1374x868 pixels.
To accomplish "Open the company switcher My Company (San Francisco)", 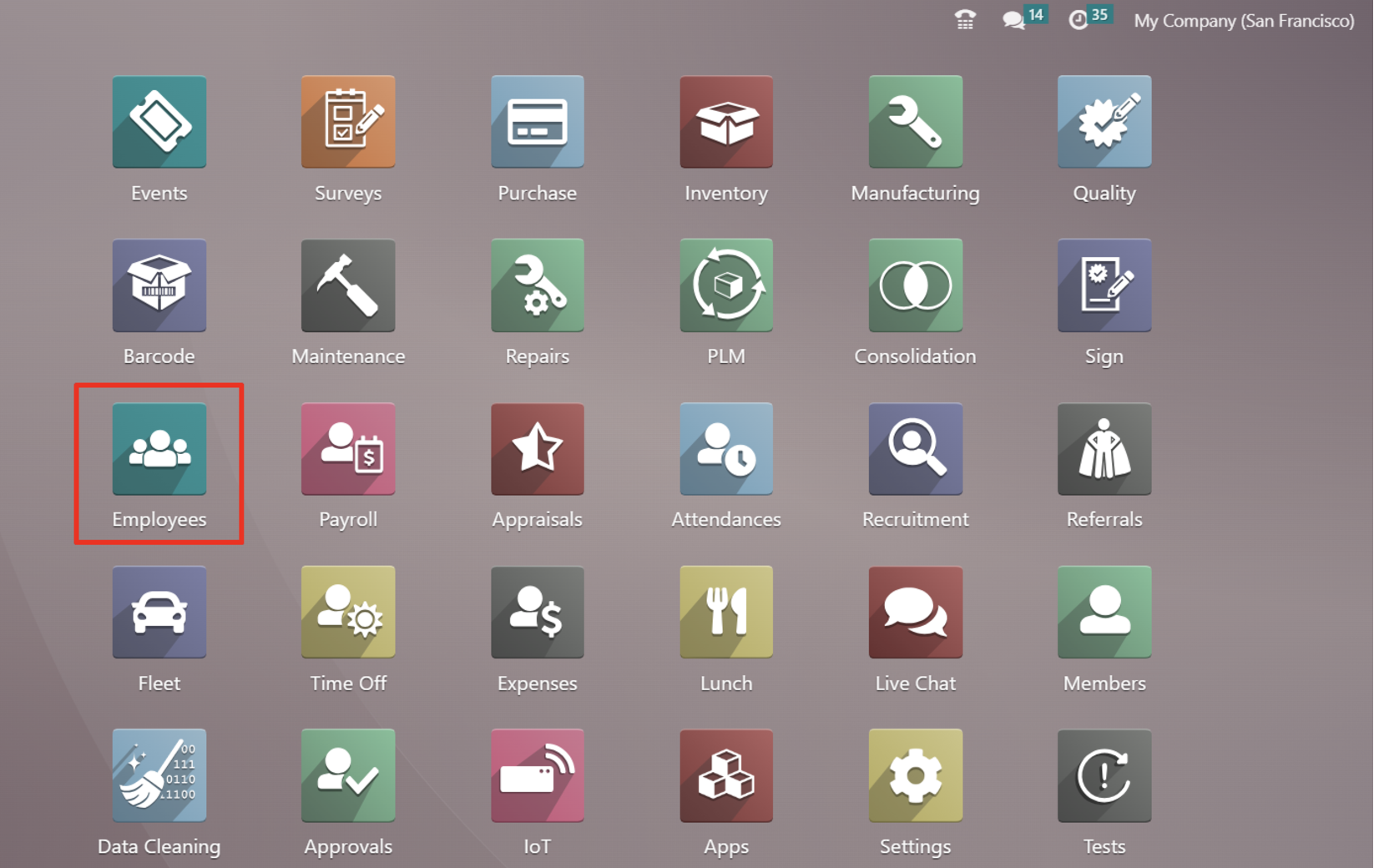I will tap(1243, 21).
